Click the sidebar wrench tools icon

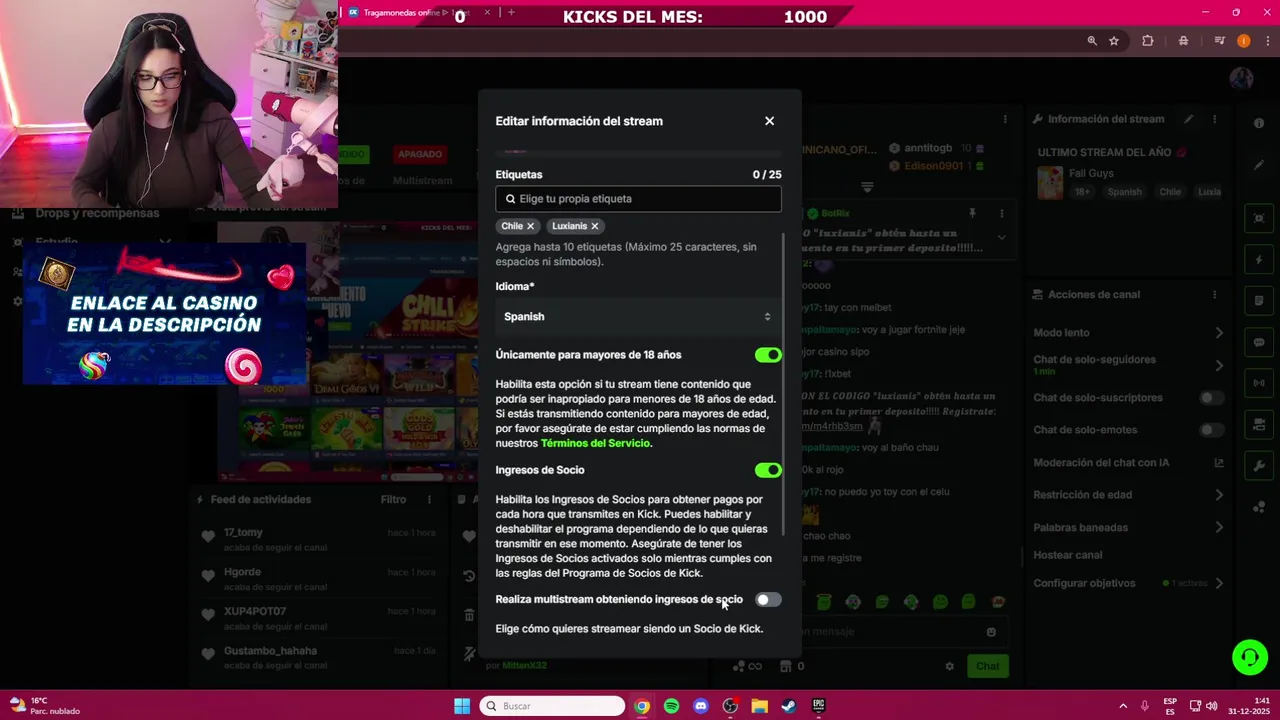click(x=1259, y=466)
